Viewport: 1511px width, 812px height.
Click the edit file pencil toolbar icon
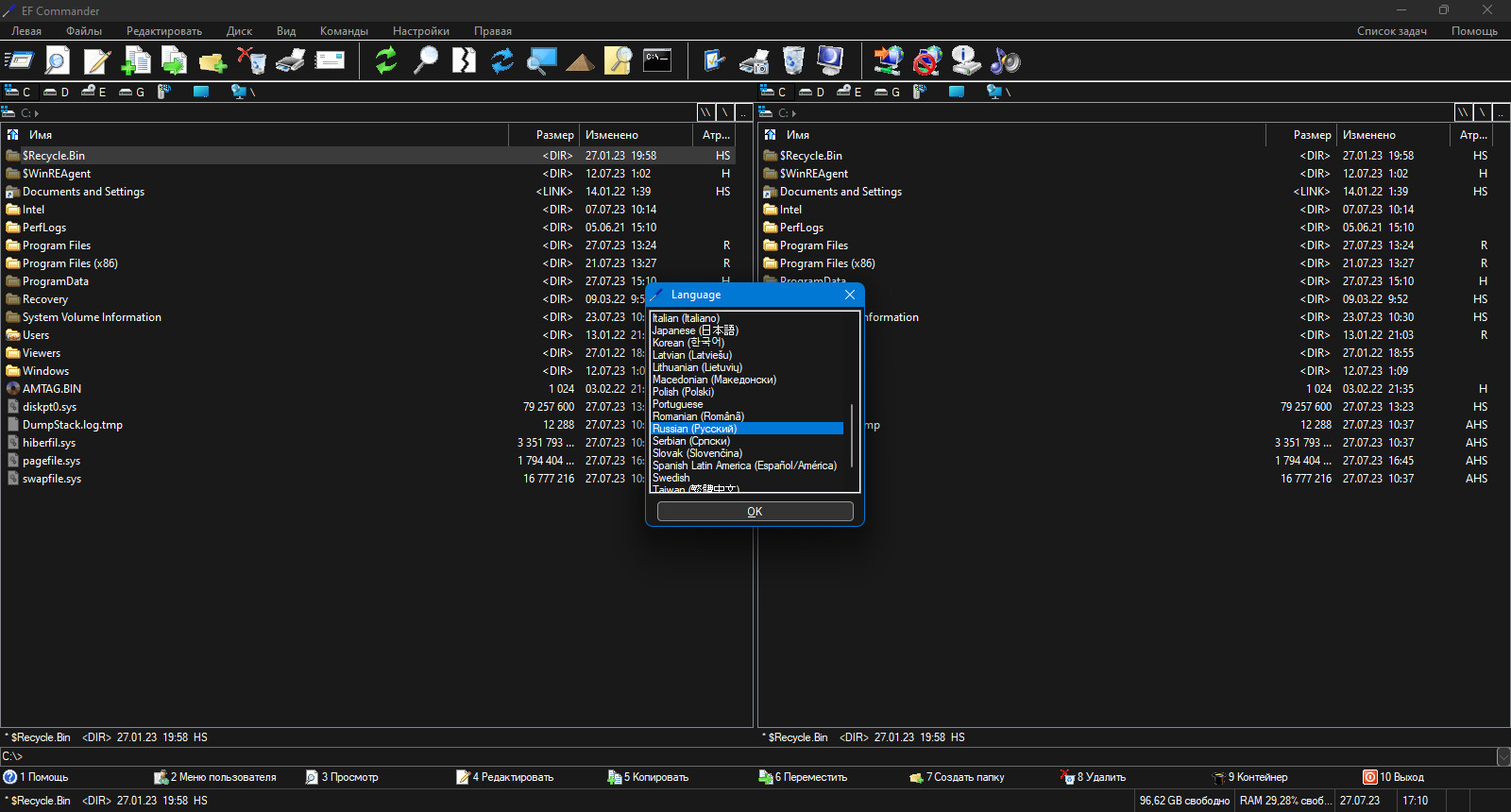click(x=97, y=61)
